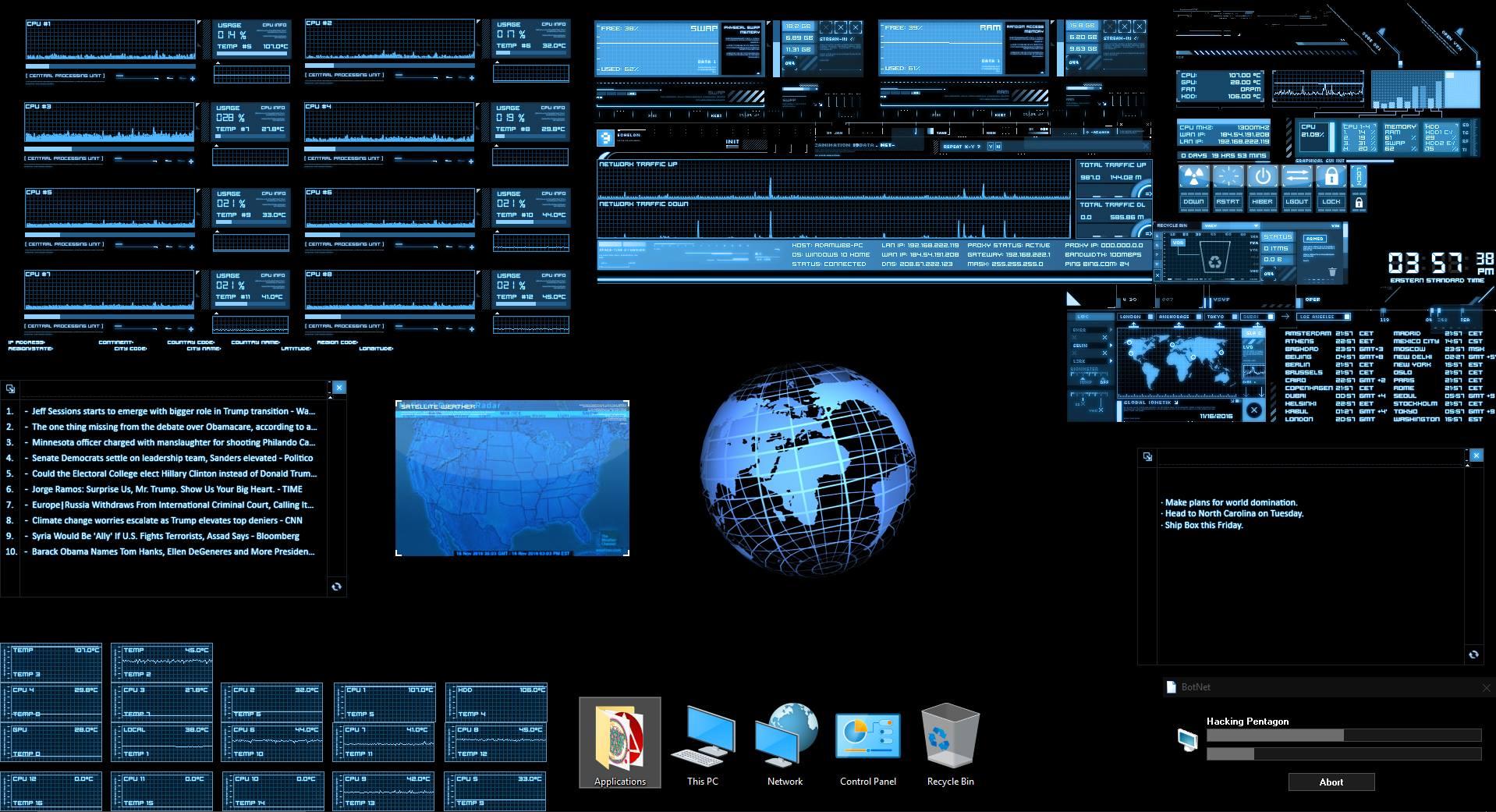
Task: Click the rotating wireframe globe
Action: (x=808, y=470)
